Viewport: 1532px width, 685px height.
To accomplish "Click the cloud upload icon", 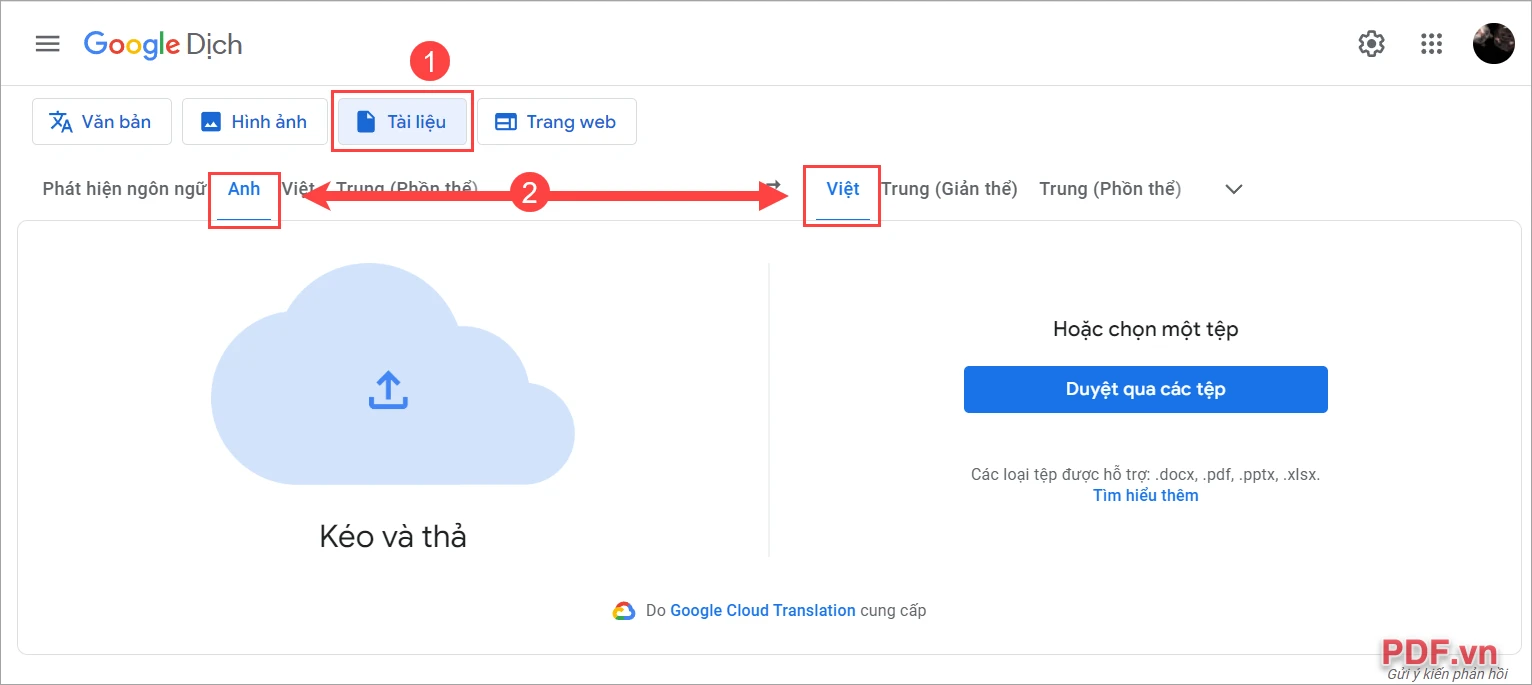I will pos(388,390).
